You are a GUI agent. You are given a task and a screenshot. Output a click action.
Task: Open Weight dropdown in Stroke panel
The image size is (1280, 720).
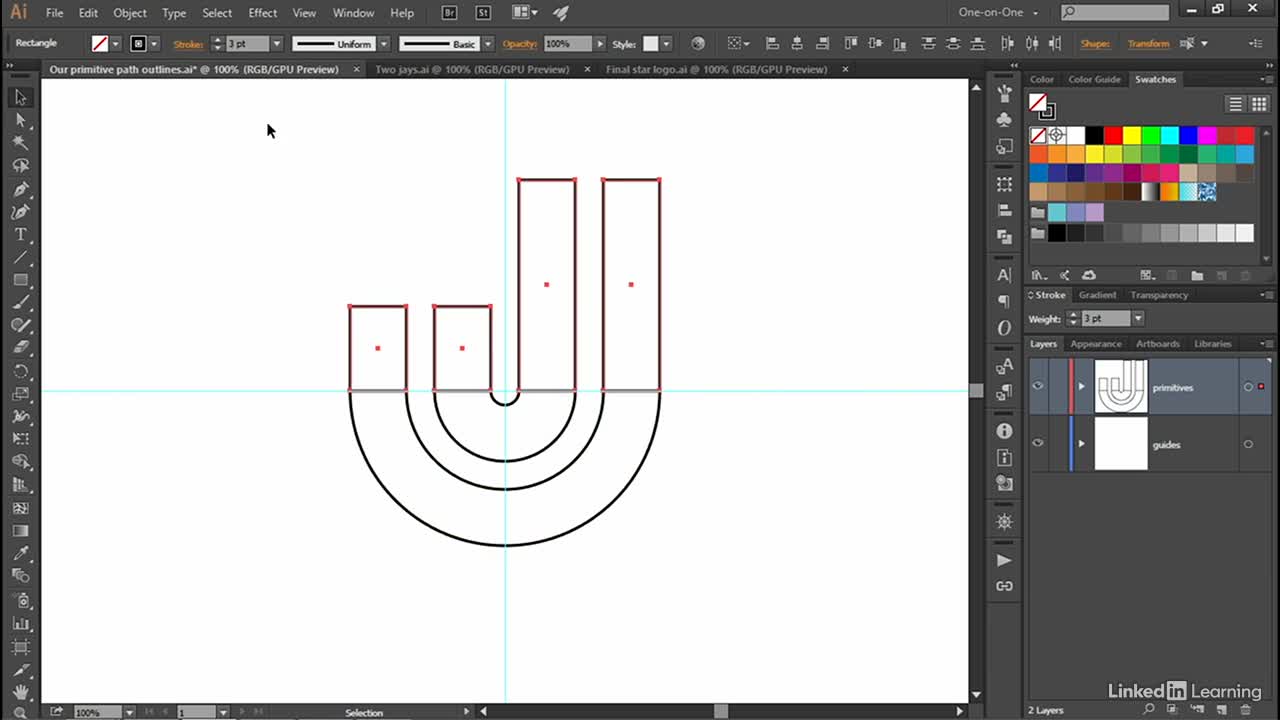click(1137, 318)
